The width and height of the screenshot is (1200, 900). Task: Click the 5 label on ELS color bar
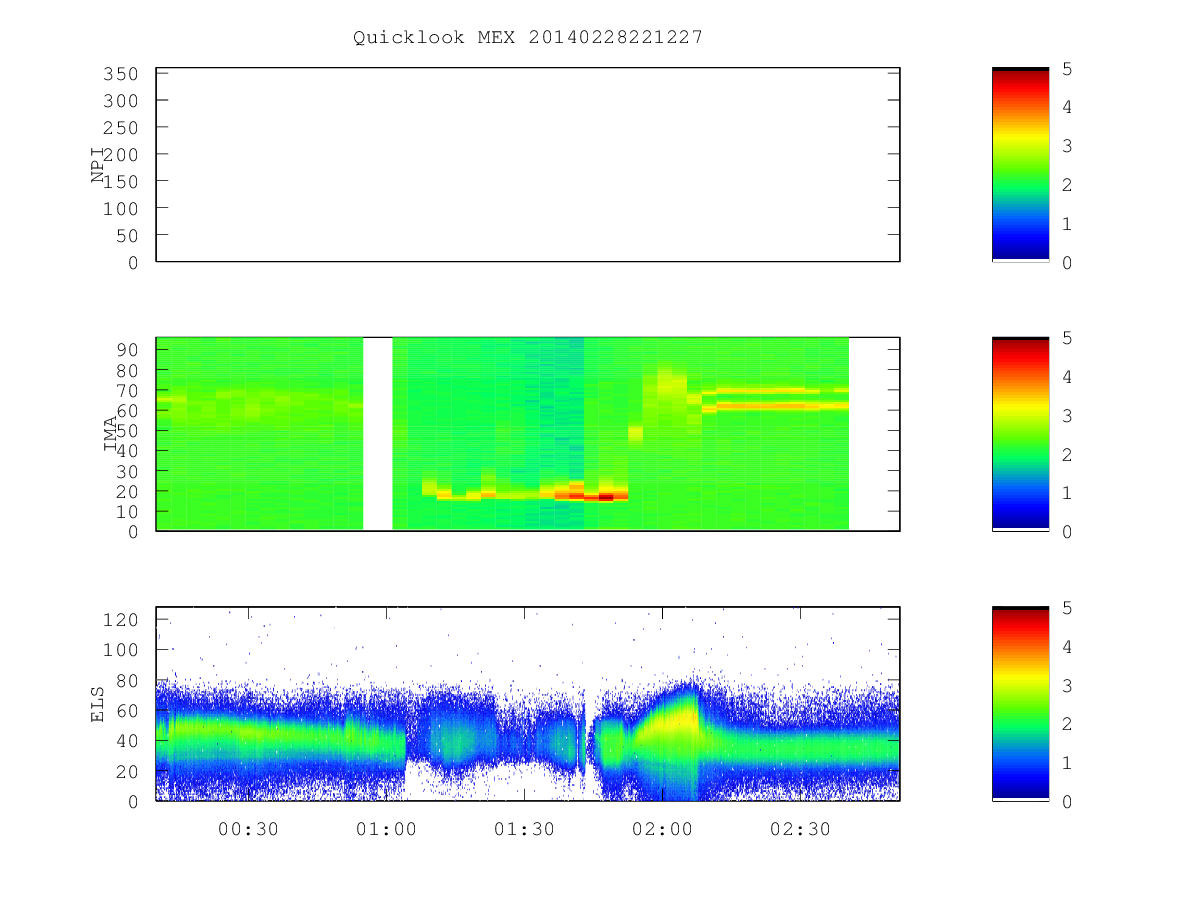tap(1068, 607)
